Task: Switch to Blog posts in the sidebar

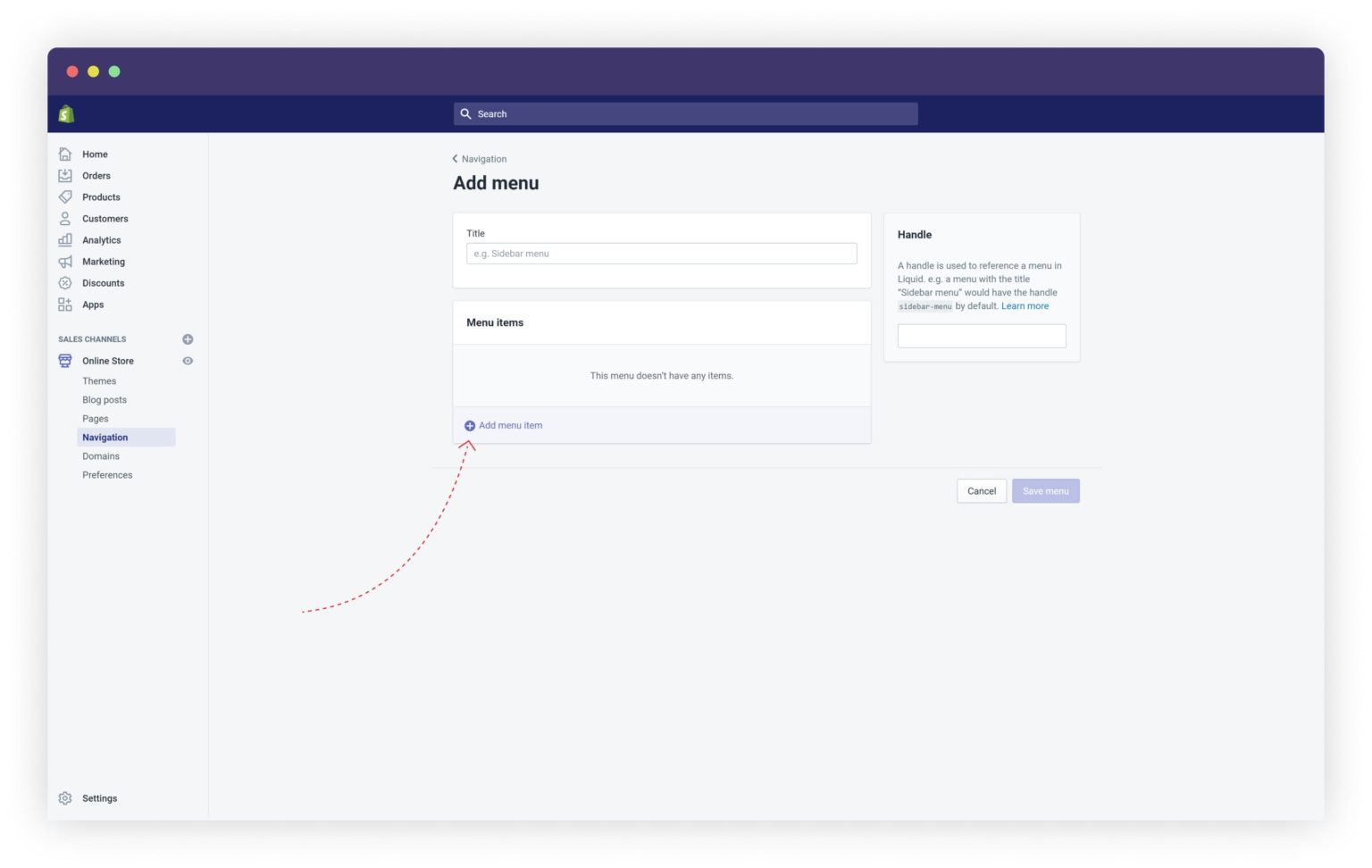Action: pyautogui.click(x=105, y=399)
